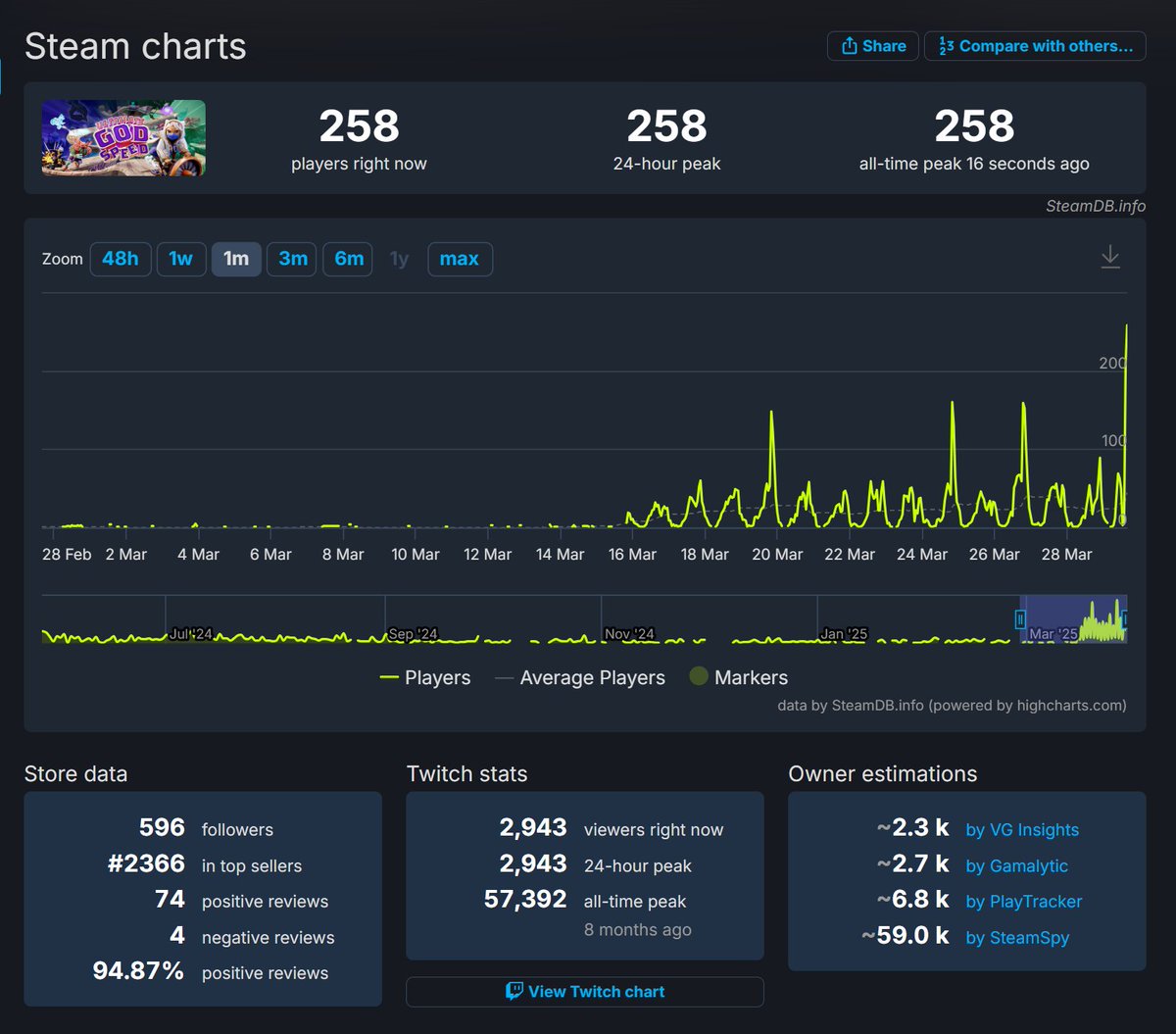Click the SteamDB.info credit text
The height and width of the screenshot is (1034, 1176).
tap(1096, 206)
